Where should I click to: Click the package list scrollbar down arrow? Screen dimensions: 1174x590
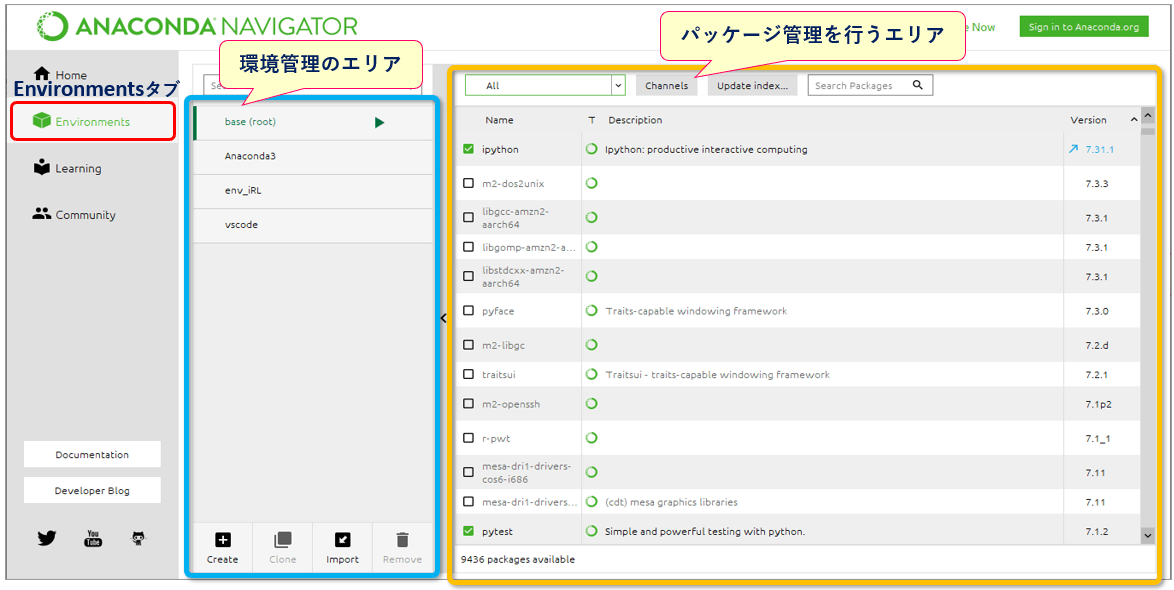click(1147, 535)
